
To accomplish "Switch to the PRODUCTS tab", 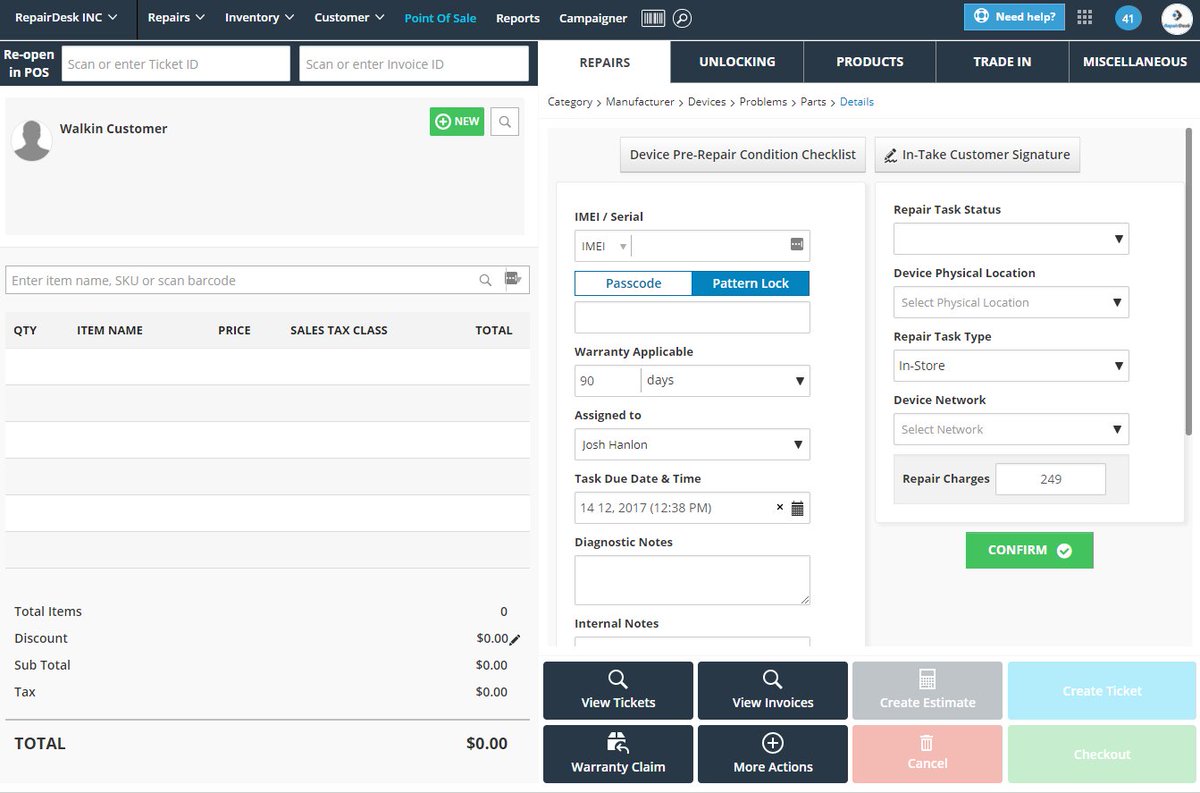I will click(x=870, y=62).
